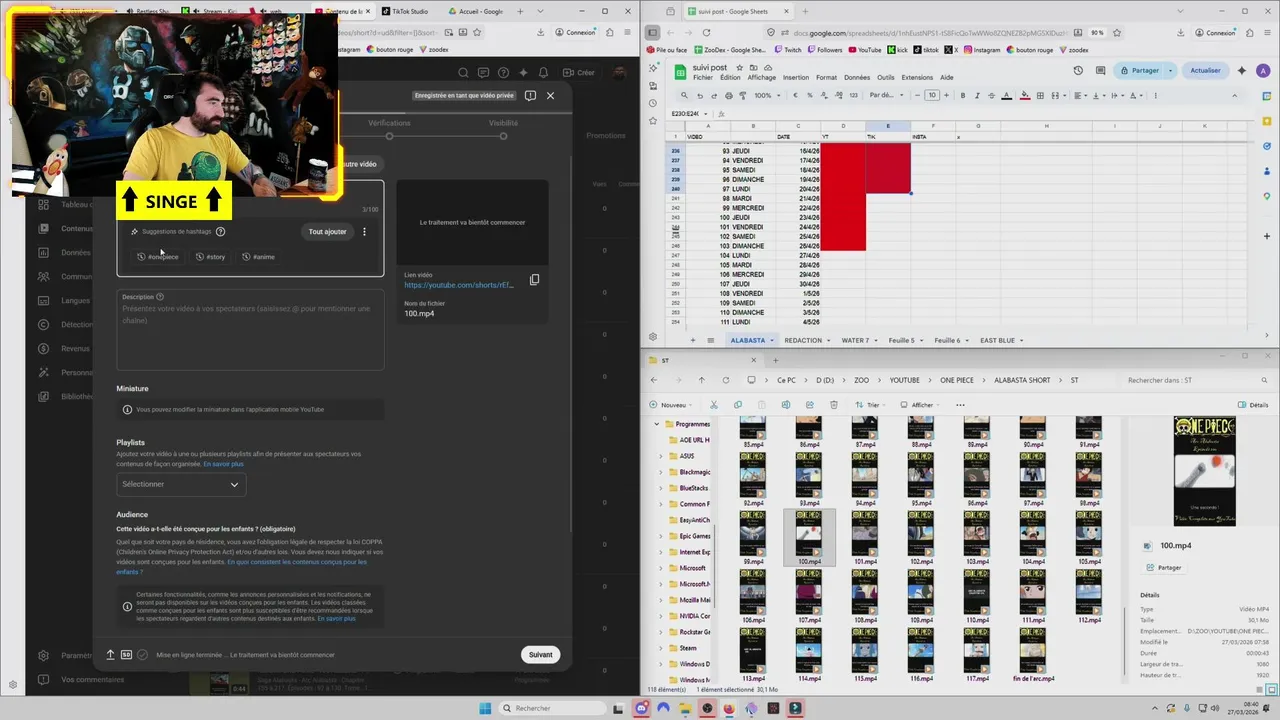Toggle the Détails pane in Explorer

coord(1253,405)
